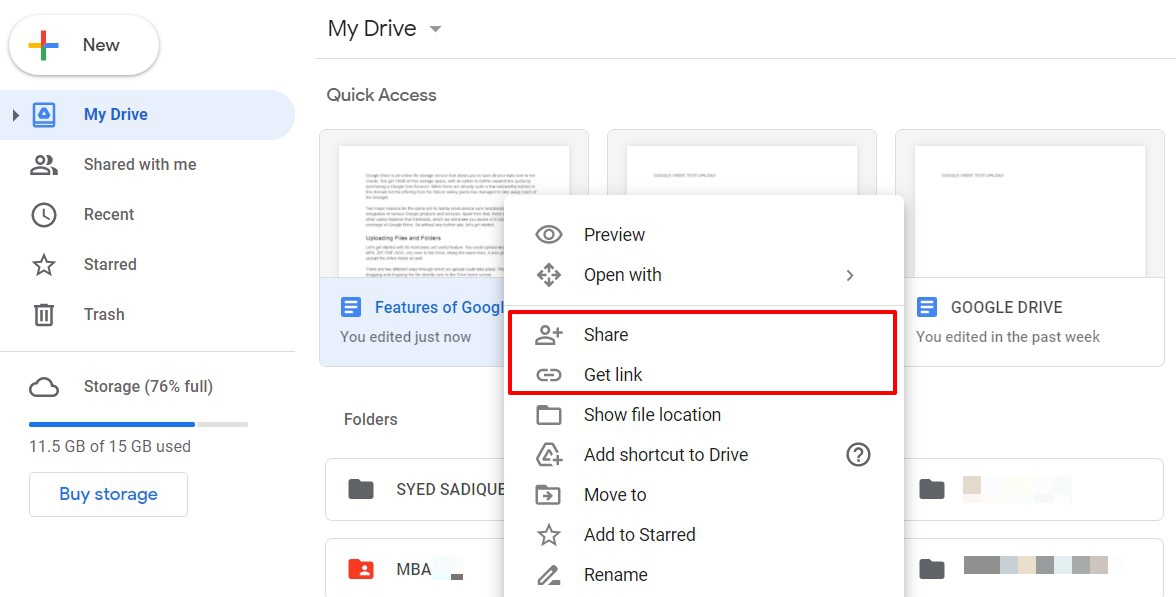The height and width of the screenshot is (597, 1176).
Task: Click the Rename pencil icon
Action: [x=549, y=575]
